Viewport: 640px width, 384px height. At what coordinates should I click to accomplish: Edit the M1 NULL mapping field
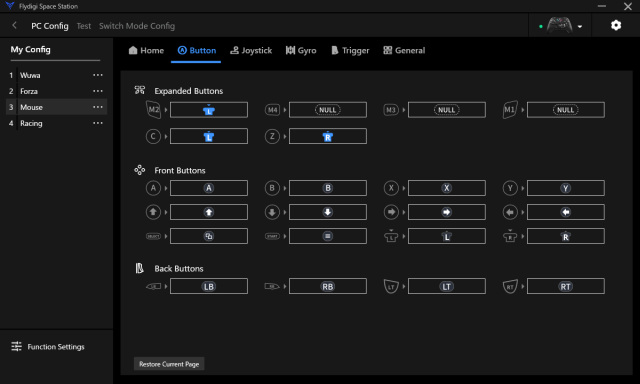[x=566, y=110]
